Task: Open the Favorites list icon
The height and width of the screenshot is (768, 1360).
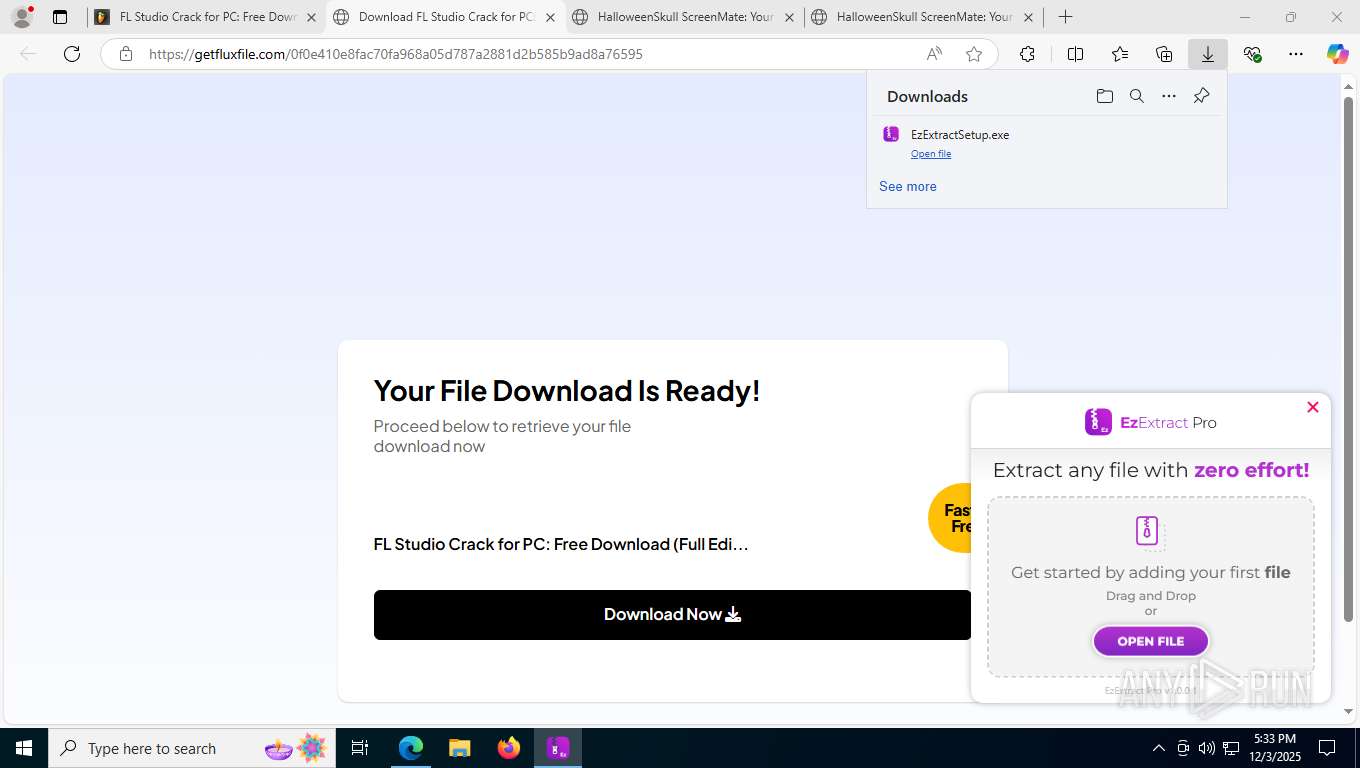Action: 1120,54
